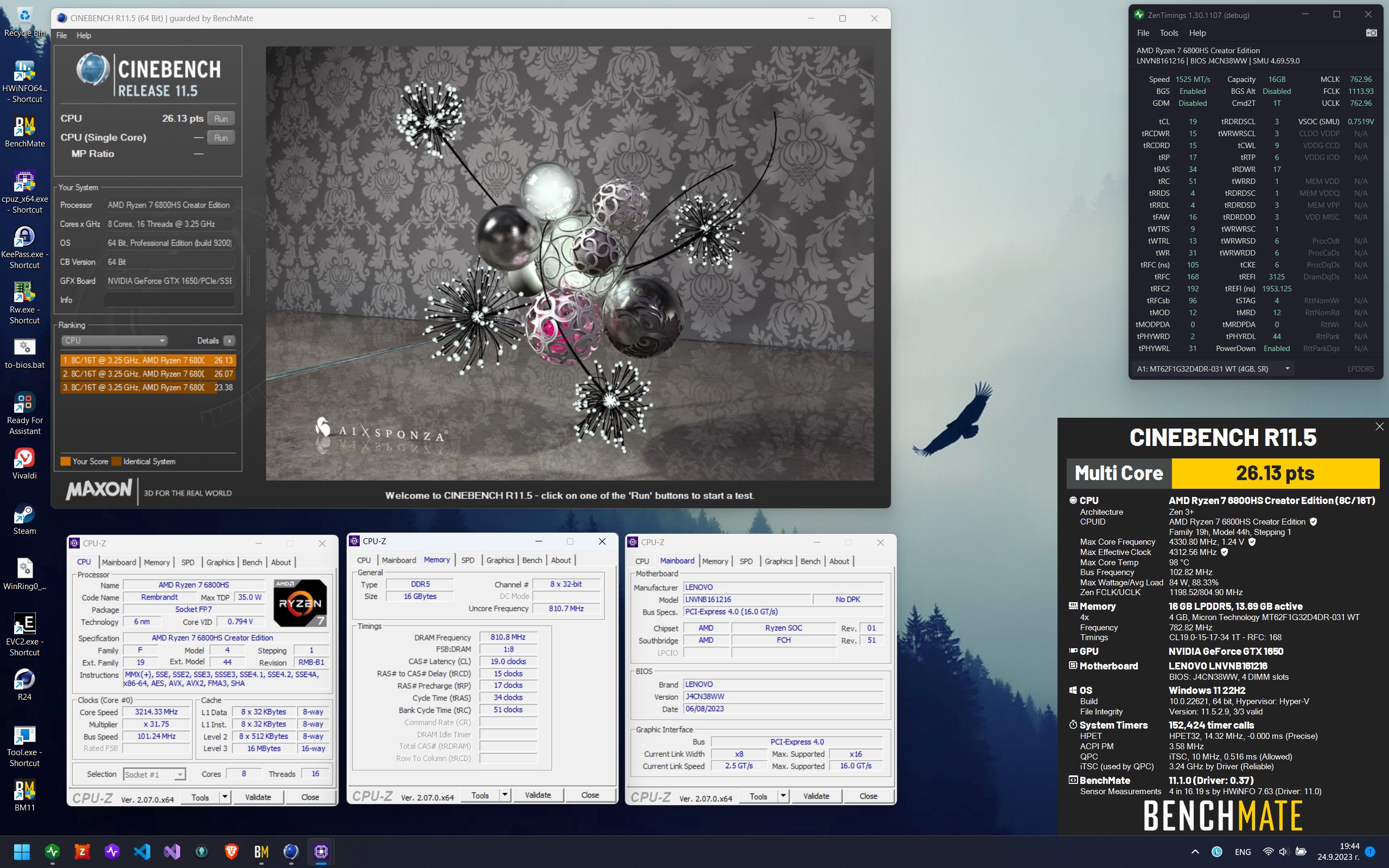Open the File menu in ZenTimings
This screenshot has height=868, width=1389.
tap(1143, 33)
